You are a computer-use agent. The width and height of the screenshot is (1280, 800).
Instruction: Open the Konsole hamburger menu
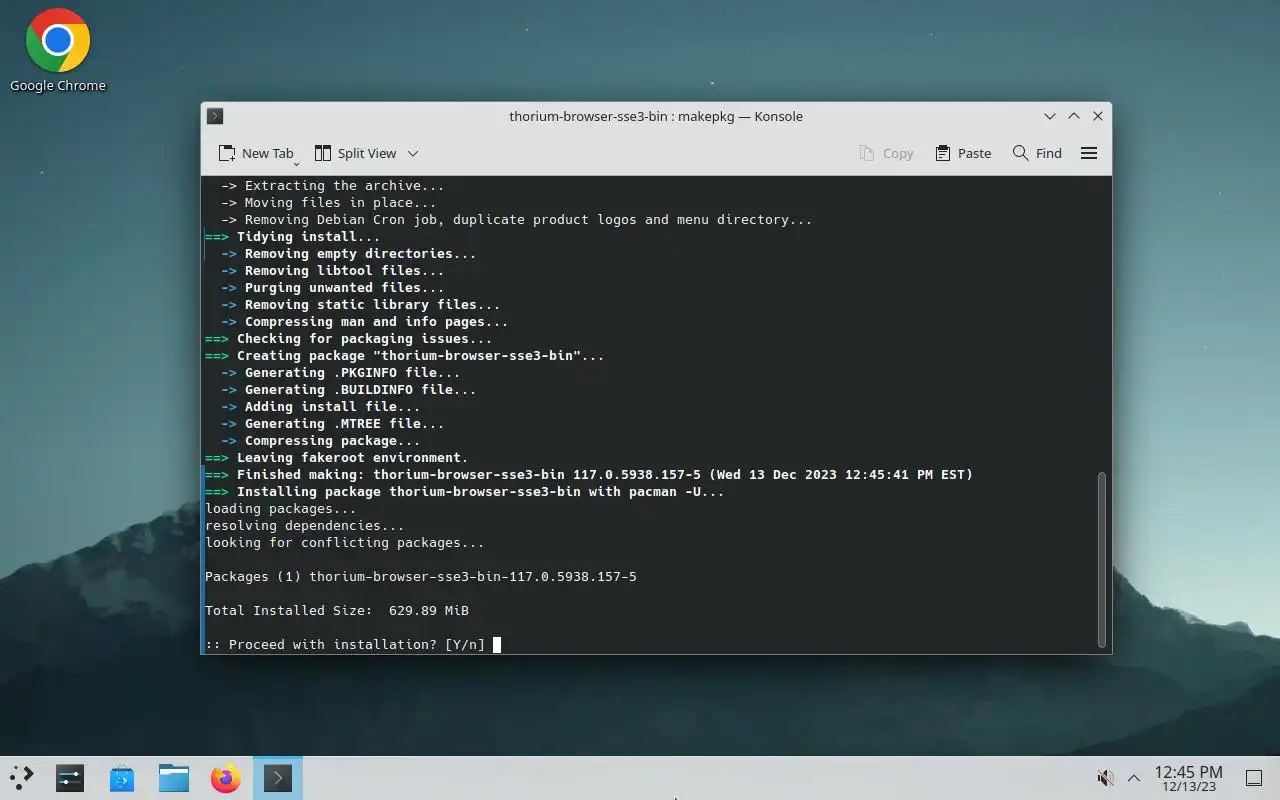tap(1089, 153)
